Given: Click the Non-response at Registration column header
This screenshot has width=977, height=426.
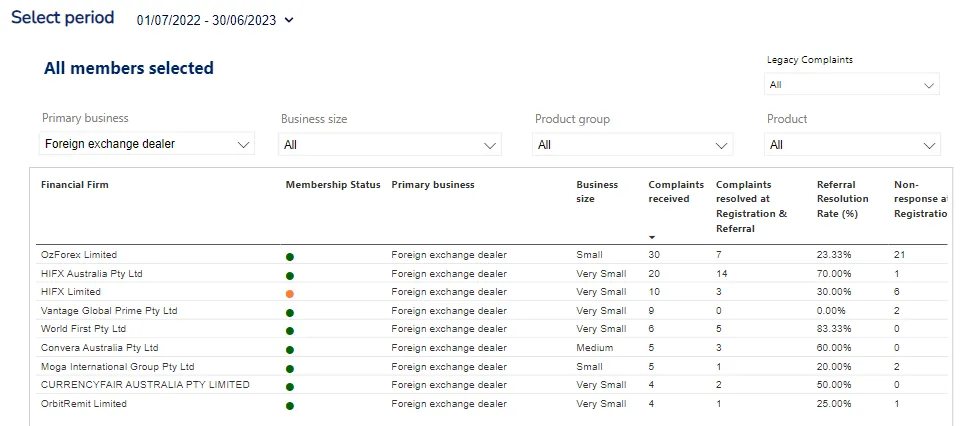Looking at the screenshot, I should (921, 199).
